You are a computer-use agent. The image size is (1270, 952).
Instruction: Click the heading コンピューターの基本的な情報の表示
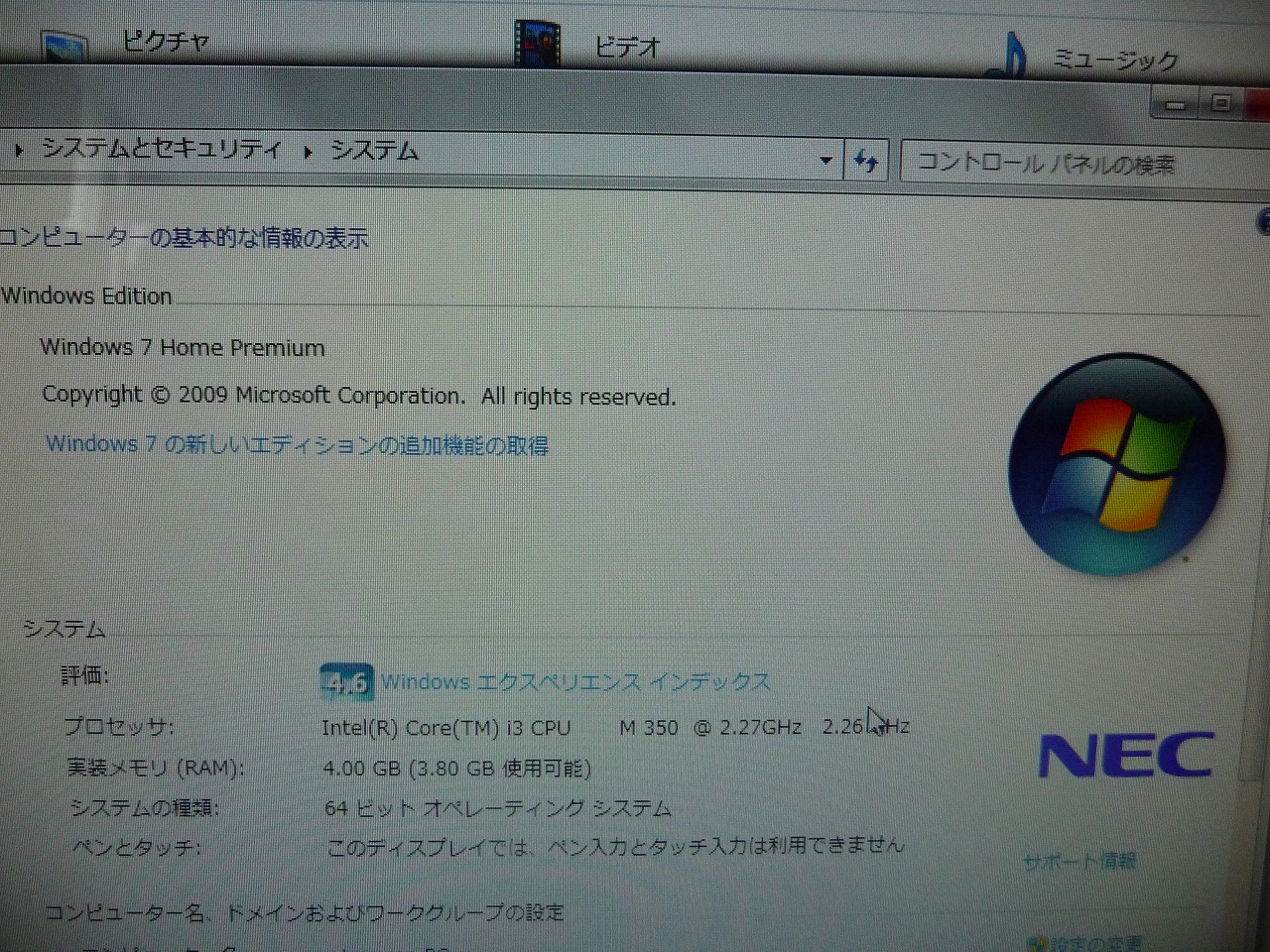click(184, 238)
